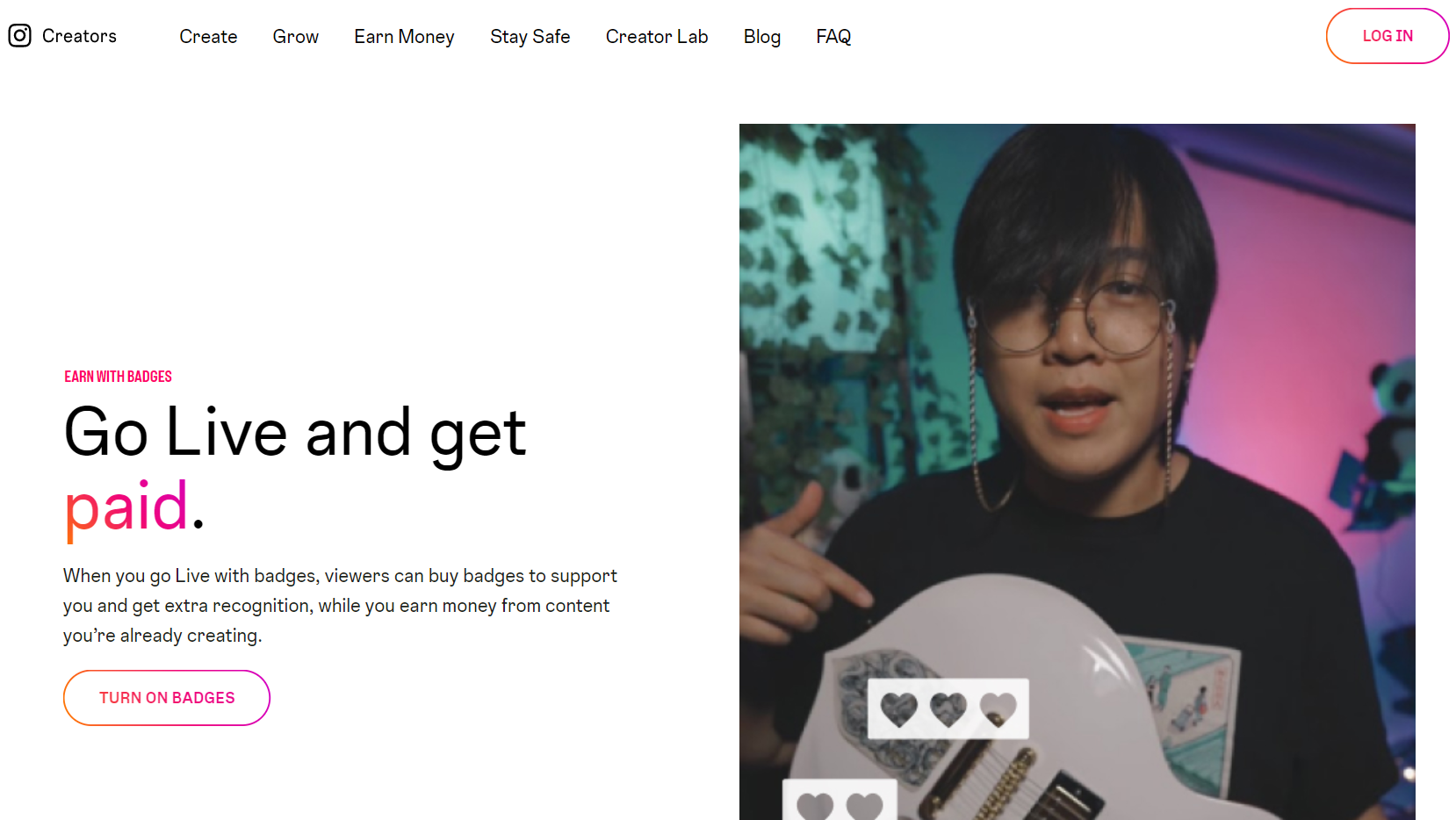Image resolution: width=1456 pixels, height=820 pixels.
Task: Click the lower-left gray heart icon
Action: 815,806
